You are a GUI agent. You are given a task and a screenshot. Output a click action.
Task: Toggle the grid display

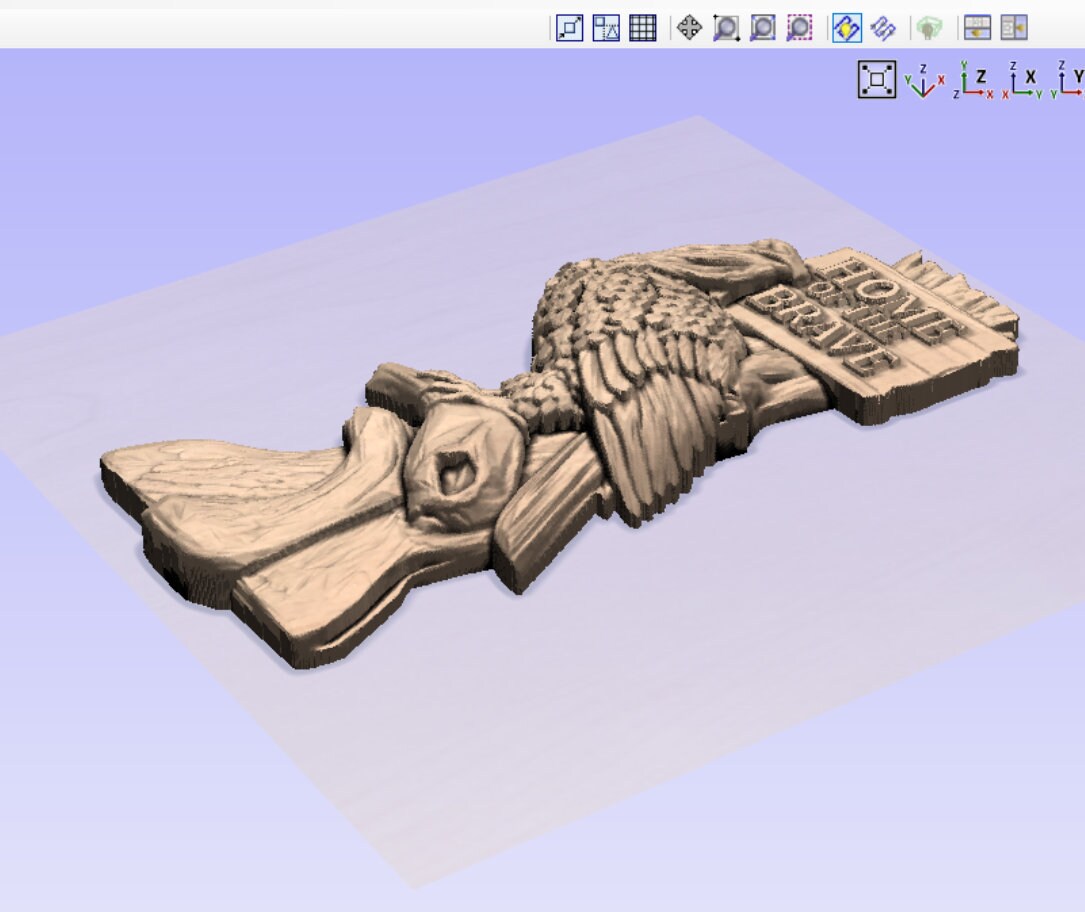(643, 29)
